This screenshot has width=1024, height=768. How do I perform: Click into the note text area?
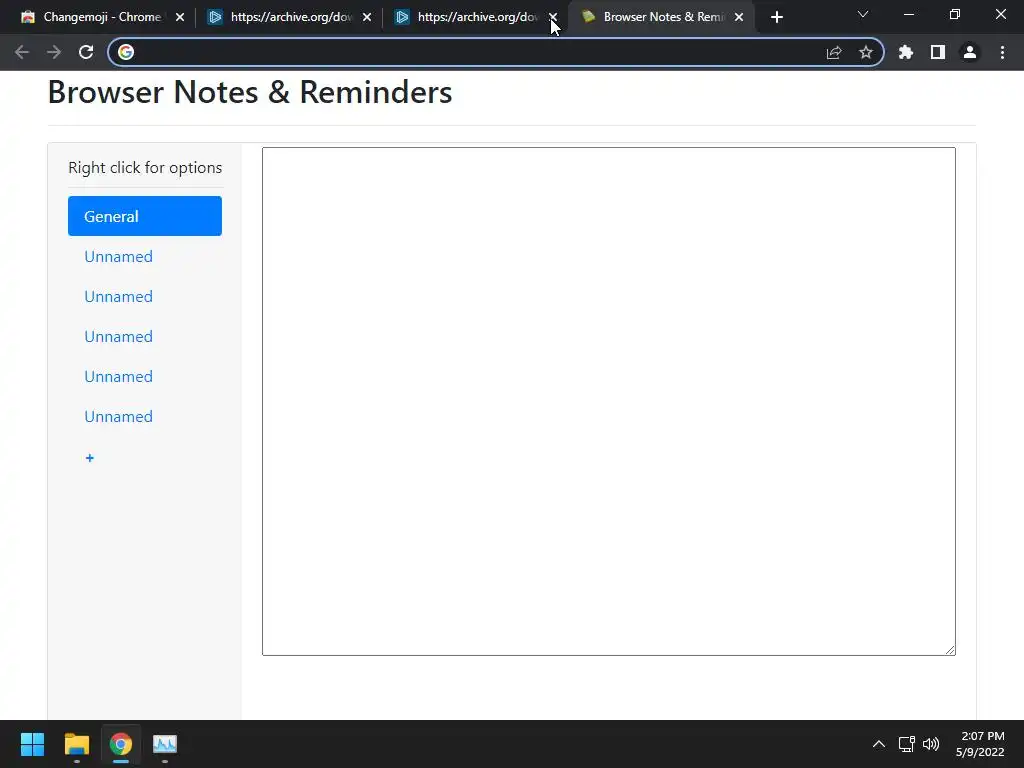[x=609, y=401]
